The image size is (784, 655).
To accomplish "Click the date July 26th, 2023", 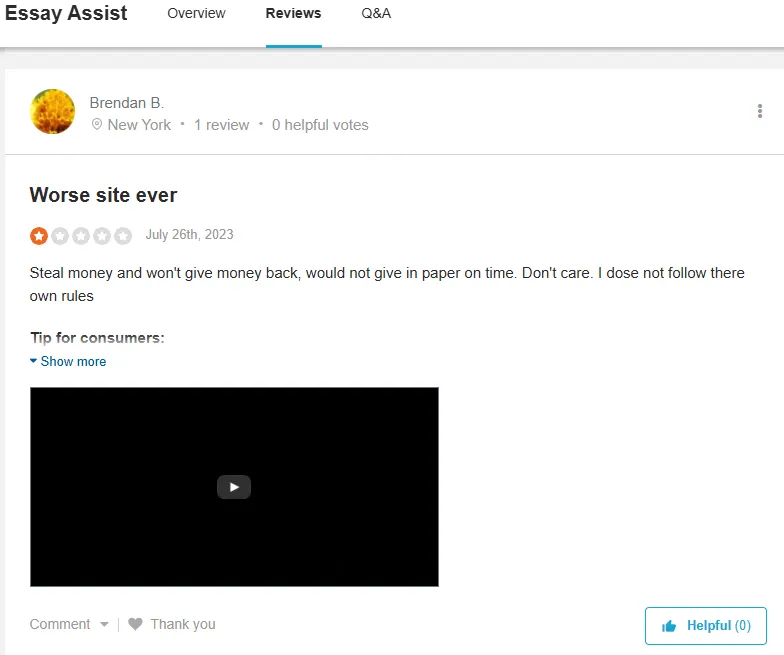I will pos(190,234).
